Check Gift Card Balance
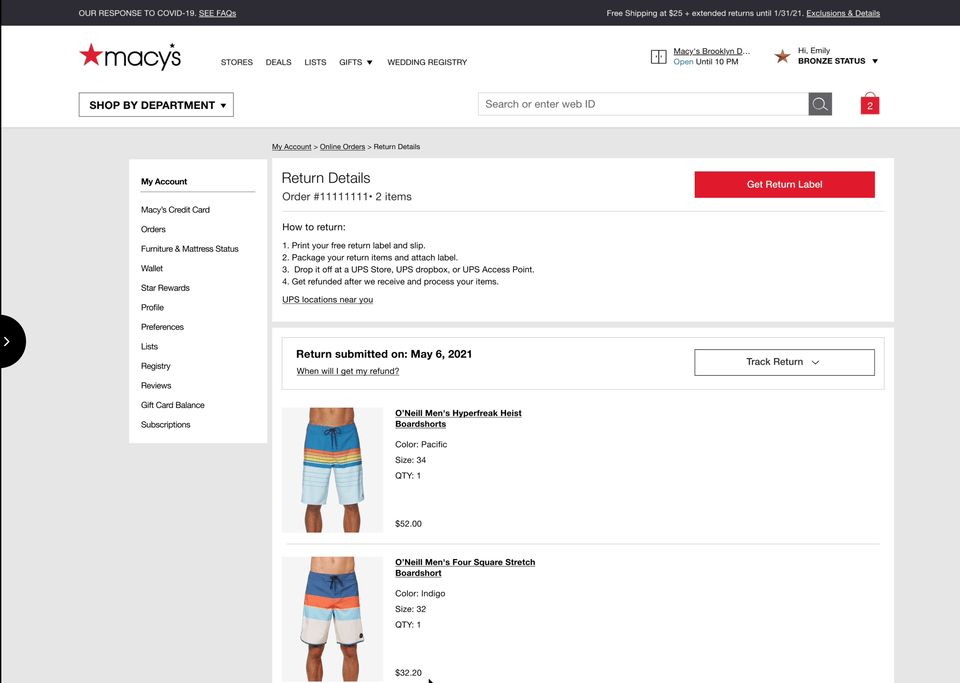Viewport: 960px width, 683px height. (x=173, y=405)
